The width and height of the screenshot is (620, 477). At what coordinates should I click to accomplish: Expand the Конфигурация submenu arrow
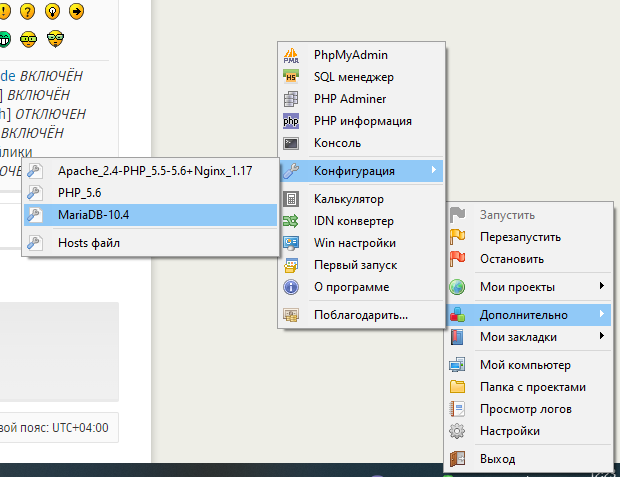(434, 171)
